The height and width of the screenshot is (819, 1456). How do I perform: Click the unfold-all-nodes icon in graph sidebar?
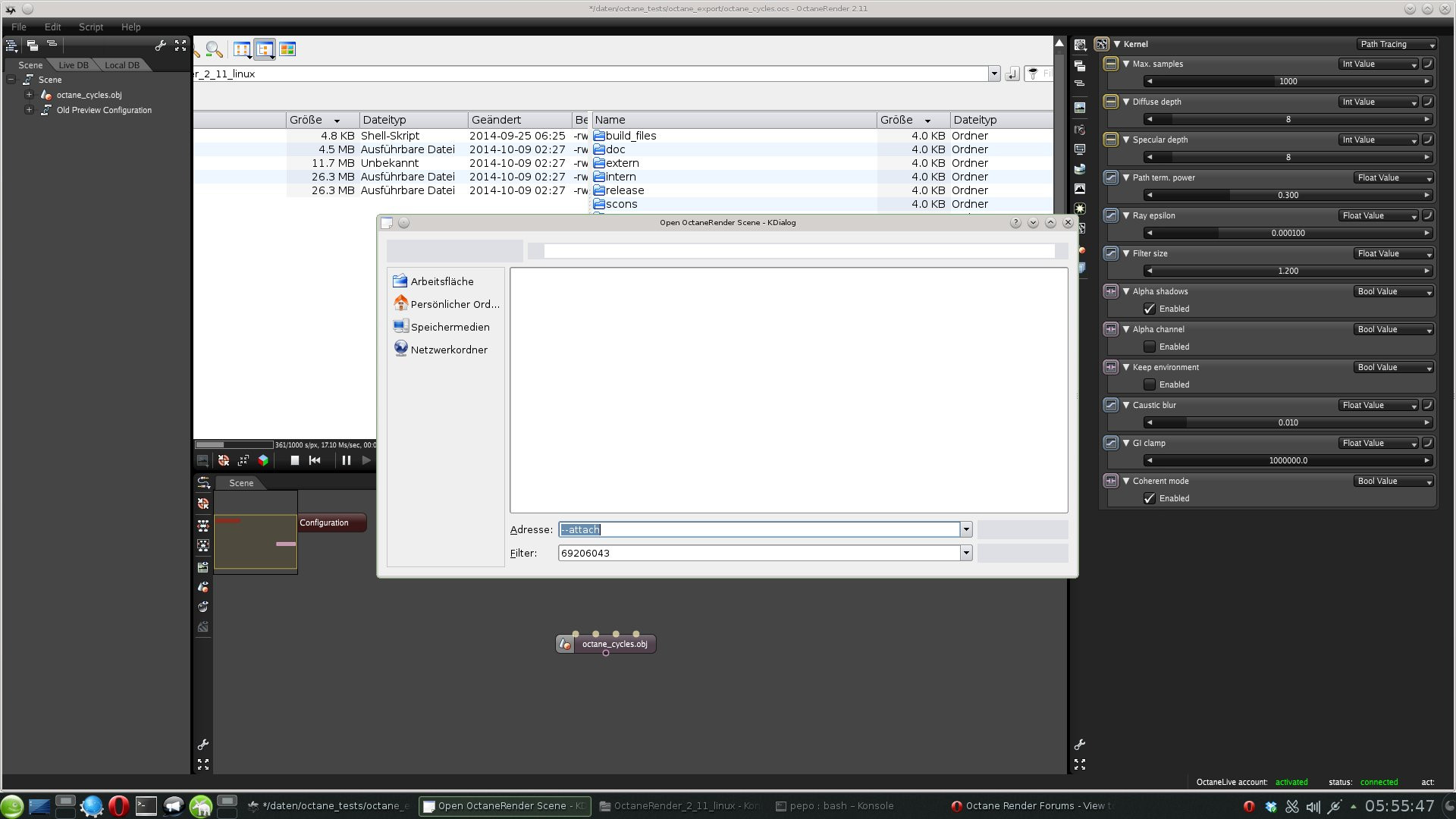(203, 525)
